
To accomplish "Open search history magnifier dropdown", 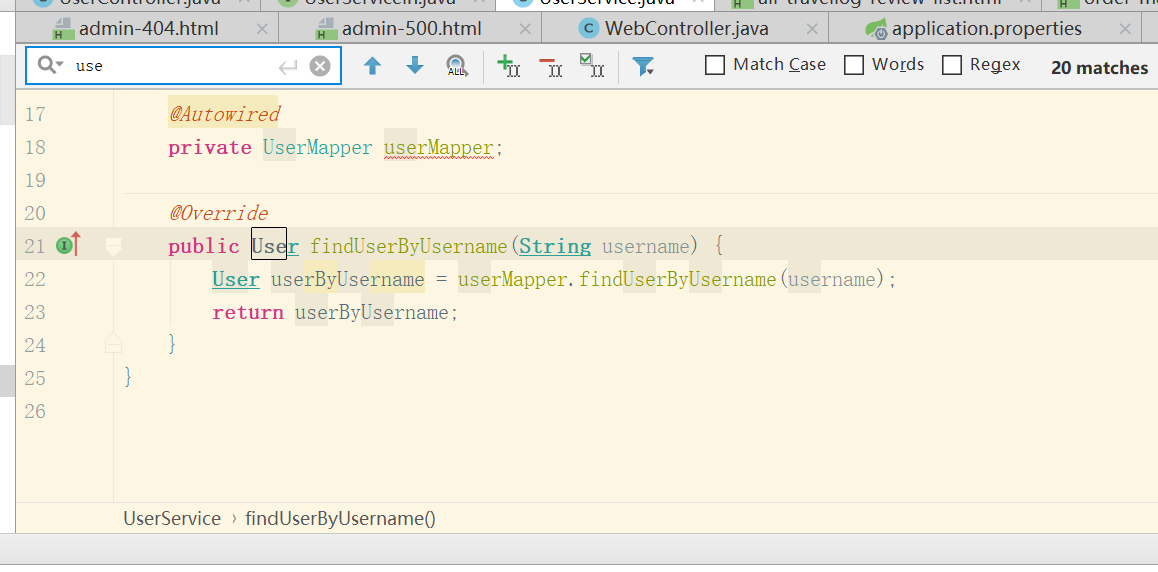I will click(50, 66).
